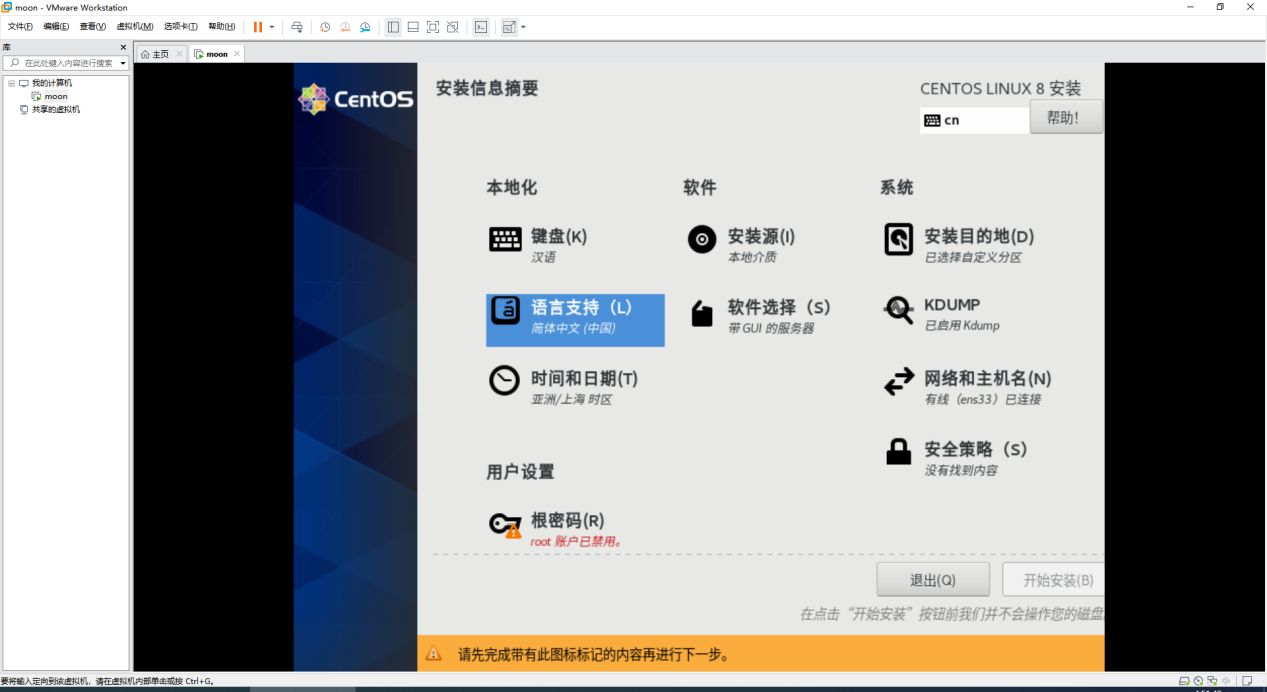Open the stretch display dropdown arrow

pos(523,27)
